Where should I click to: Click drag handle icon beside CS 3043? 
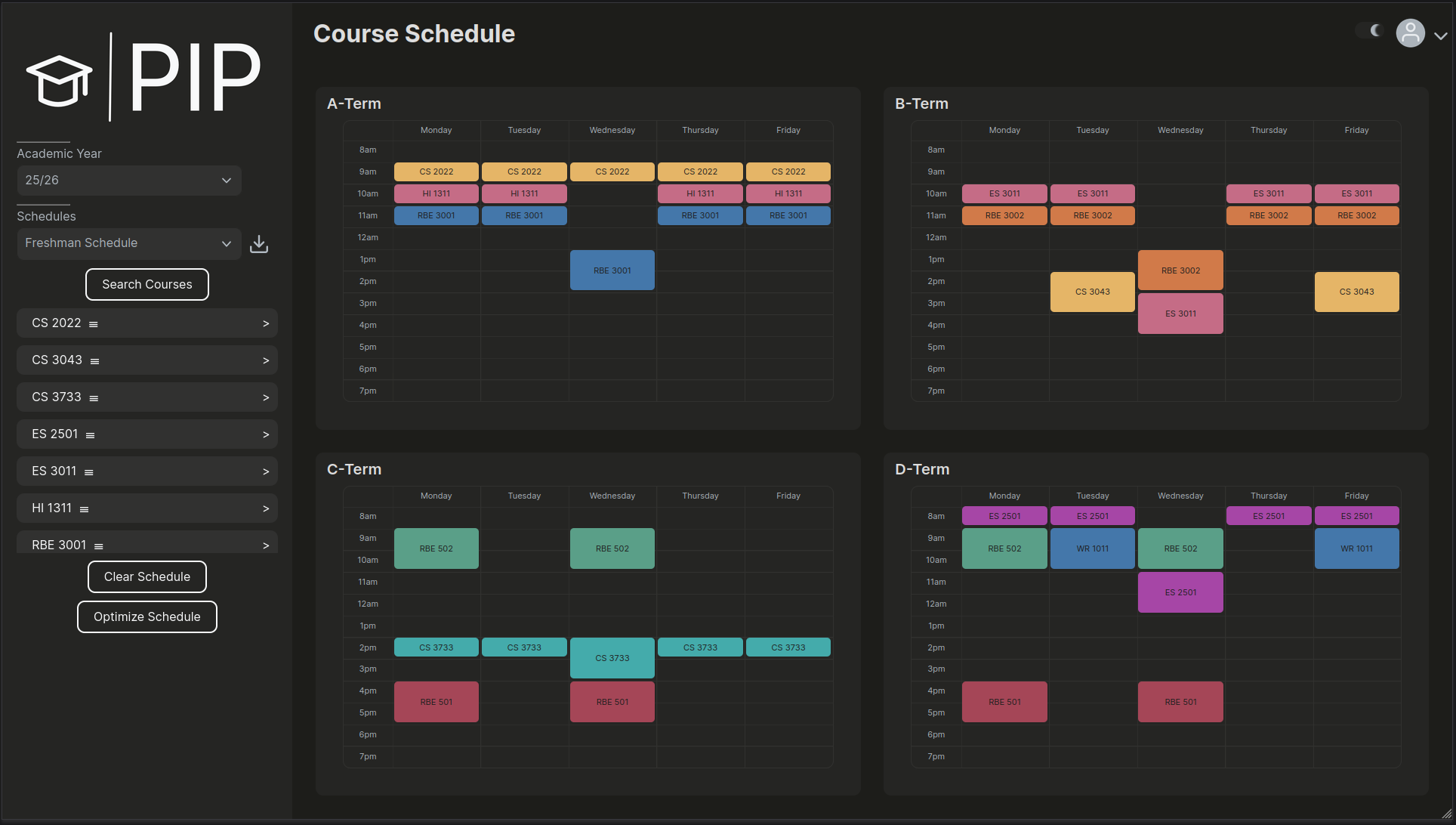[x=95, y=361]
